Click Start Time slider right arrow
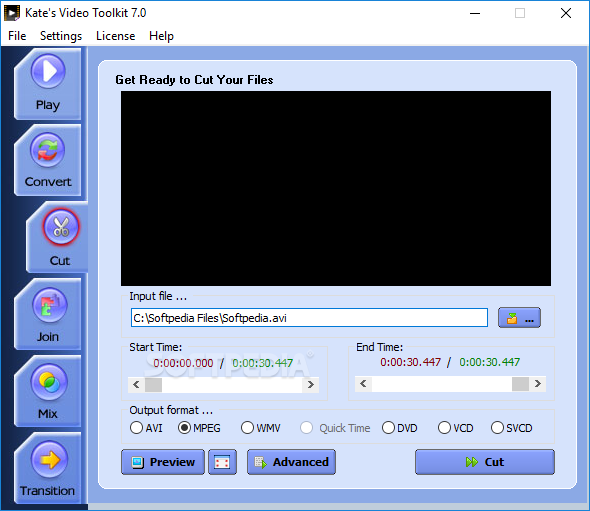This screenshot has width=590, height=511. (310, 385)
